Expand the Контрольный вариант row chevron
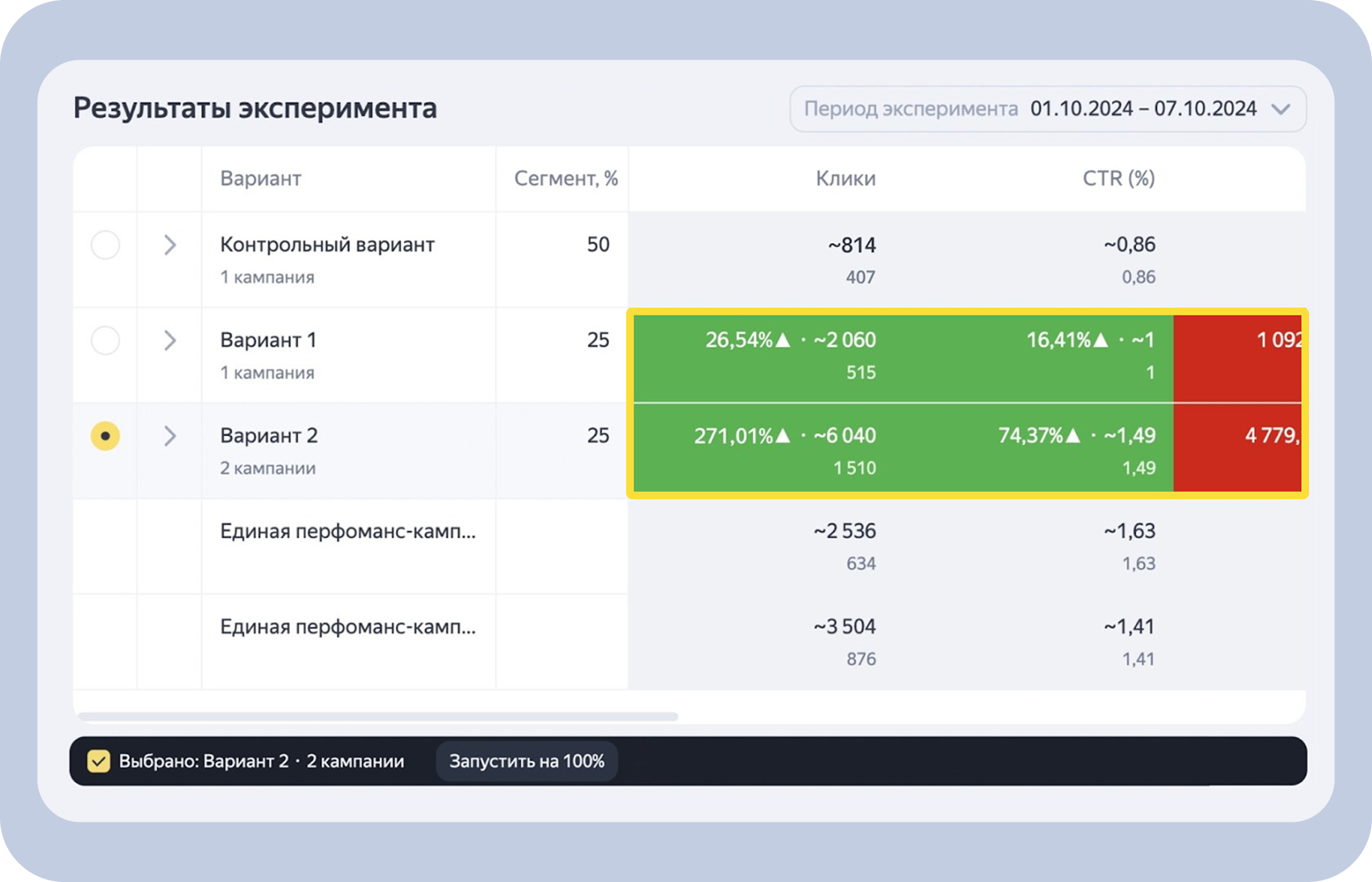 click(170, 245)
